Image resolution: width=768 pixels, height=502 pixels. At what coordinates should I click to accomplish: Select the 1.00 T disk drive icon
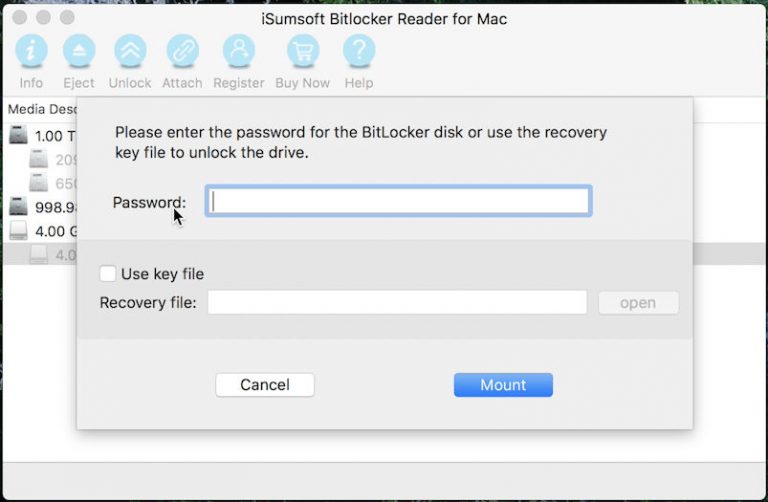tap(18, 135)
